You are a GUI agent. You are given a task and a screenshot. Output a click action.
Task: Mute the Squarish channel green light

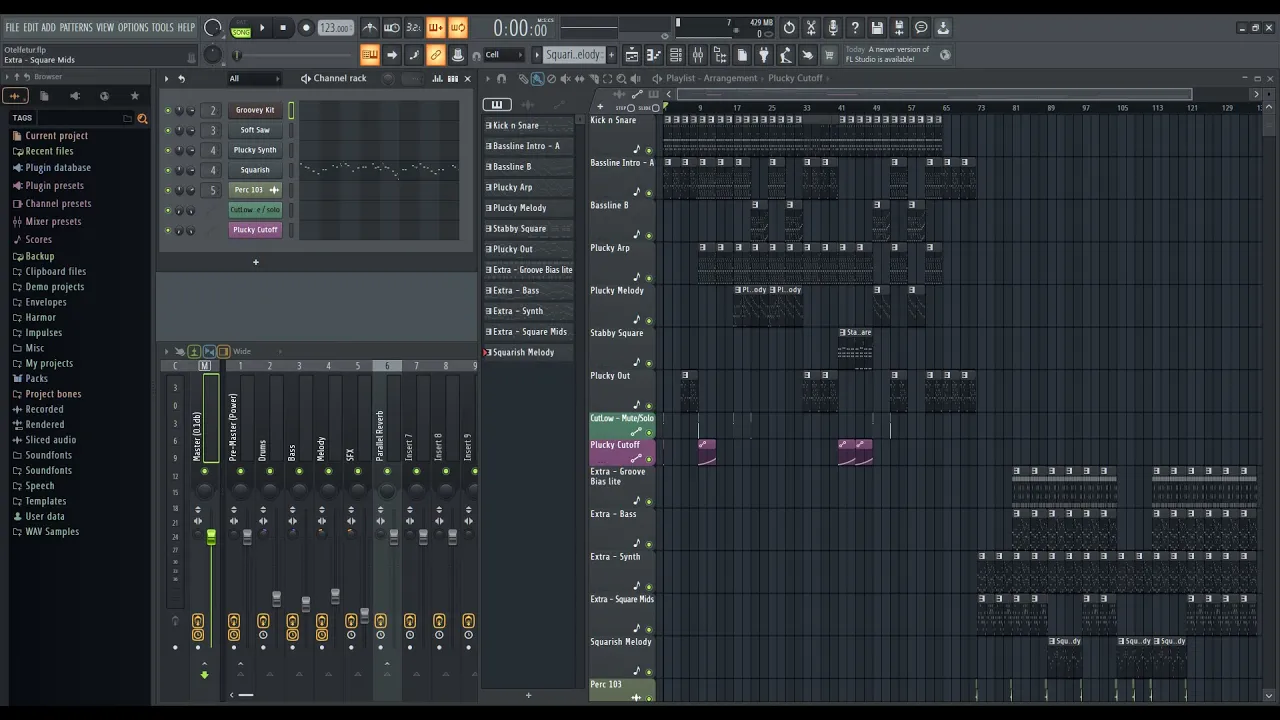[168, 170]
